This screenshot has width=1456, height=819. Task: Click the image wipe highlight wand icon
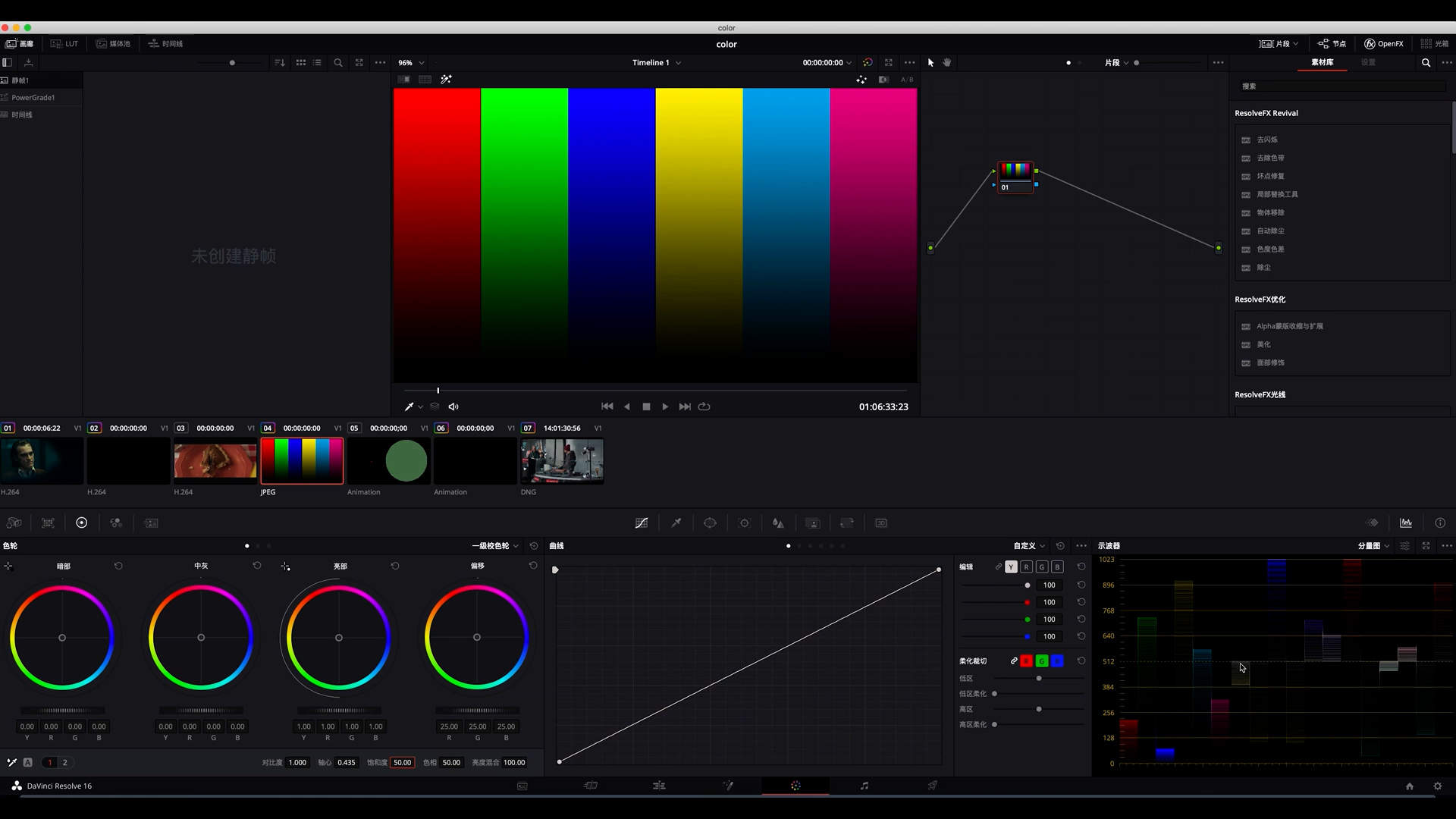446,80
